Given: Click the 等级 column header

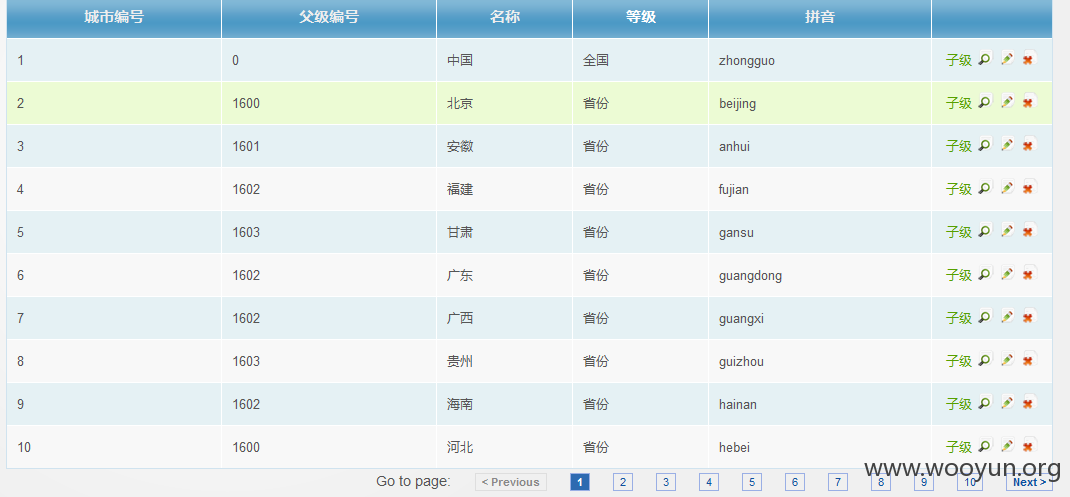Looking at the screenshot, I should click(640, 18).
